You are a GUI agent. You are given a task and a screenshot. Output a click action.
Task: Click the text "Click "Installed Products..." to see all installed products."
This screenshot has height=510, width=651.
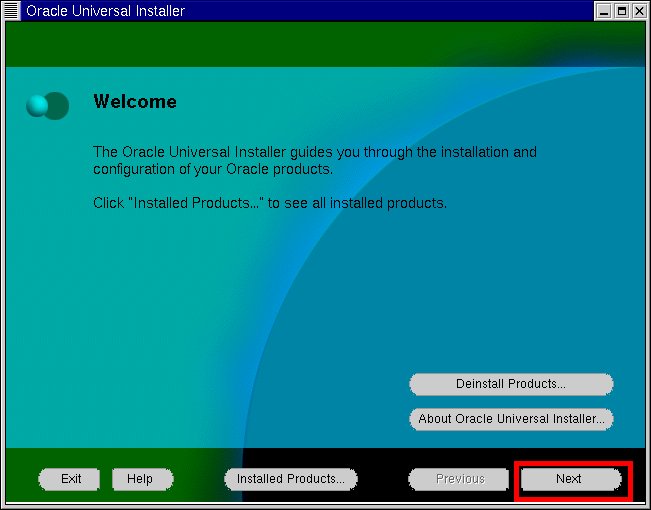(270, 203)
